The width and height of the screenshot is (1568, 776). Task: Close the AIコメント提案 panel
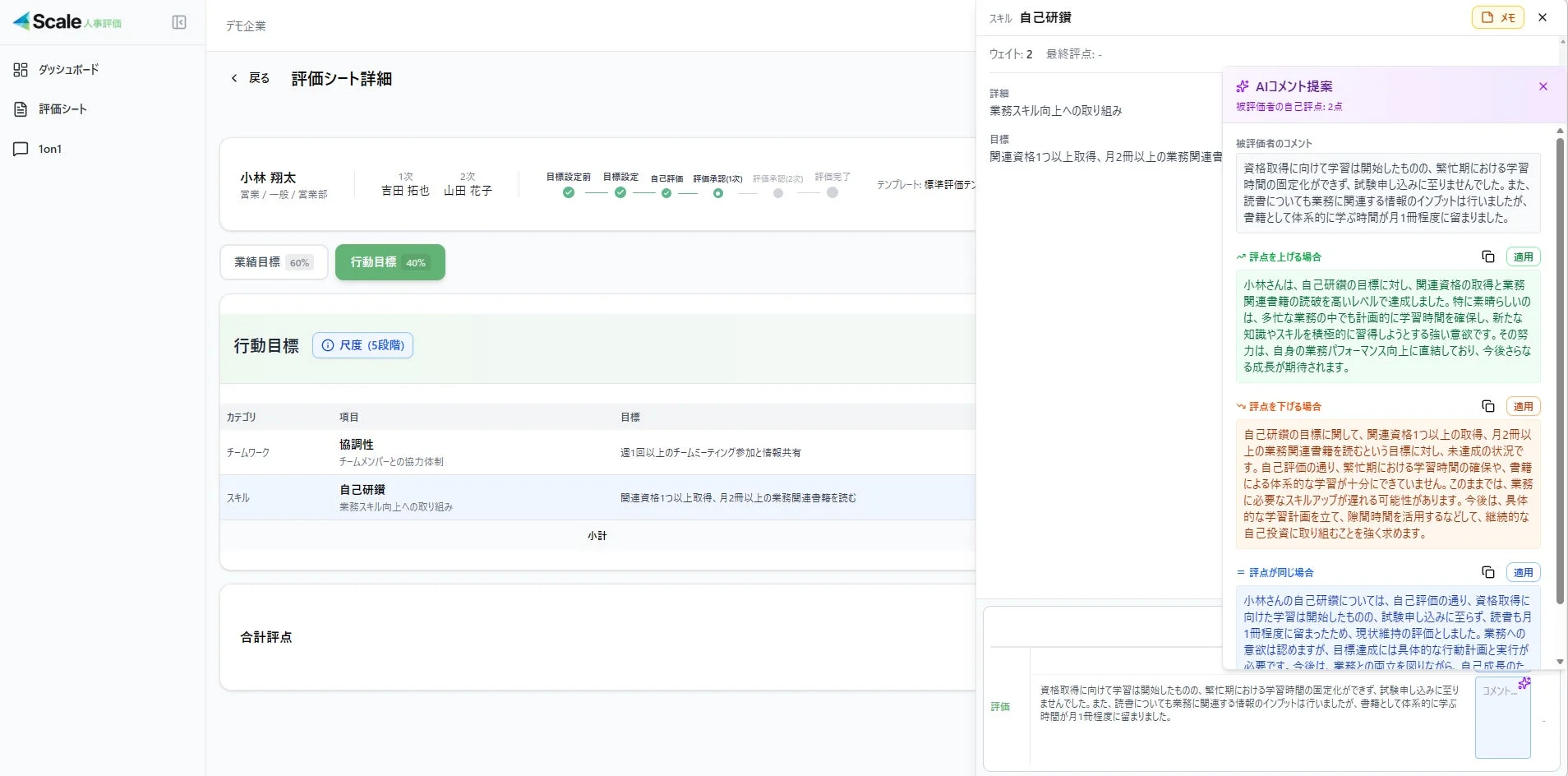[1544, 85]
